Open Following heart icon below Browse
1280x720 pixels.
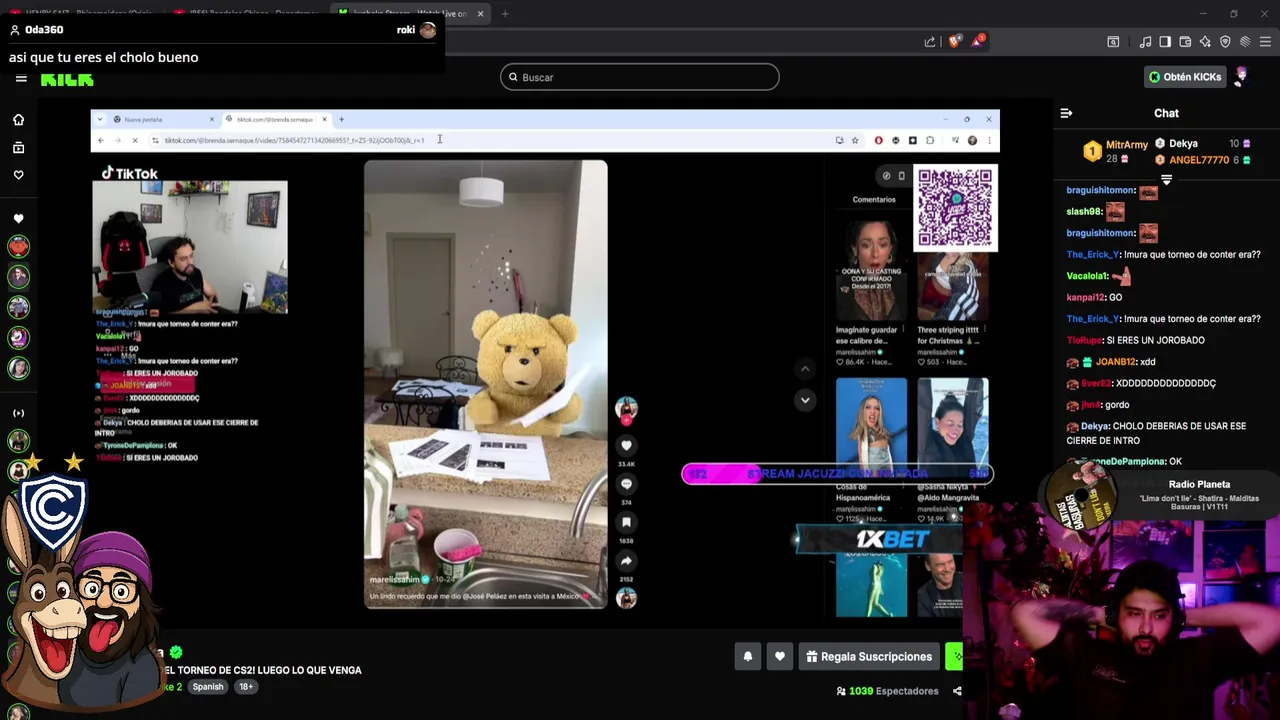click(x=18, y=175)
